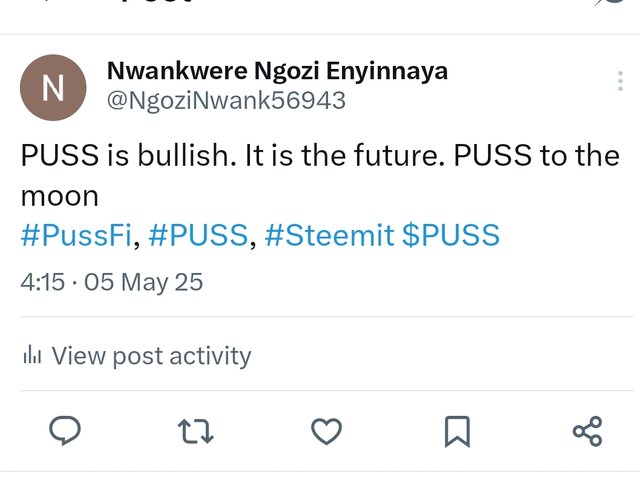The width and height of the screenshot is (640, 486).
Task: Click the bar chart analytics icon
Action: (x=32, y=355)
